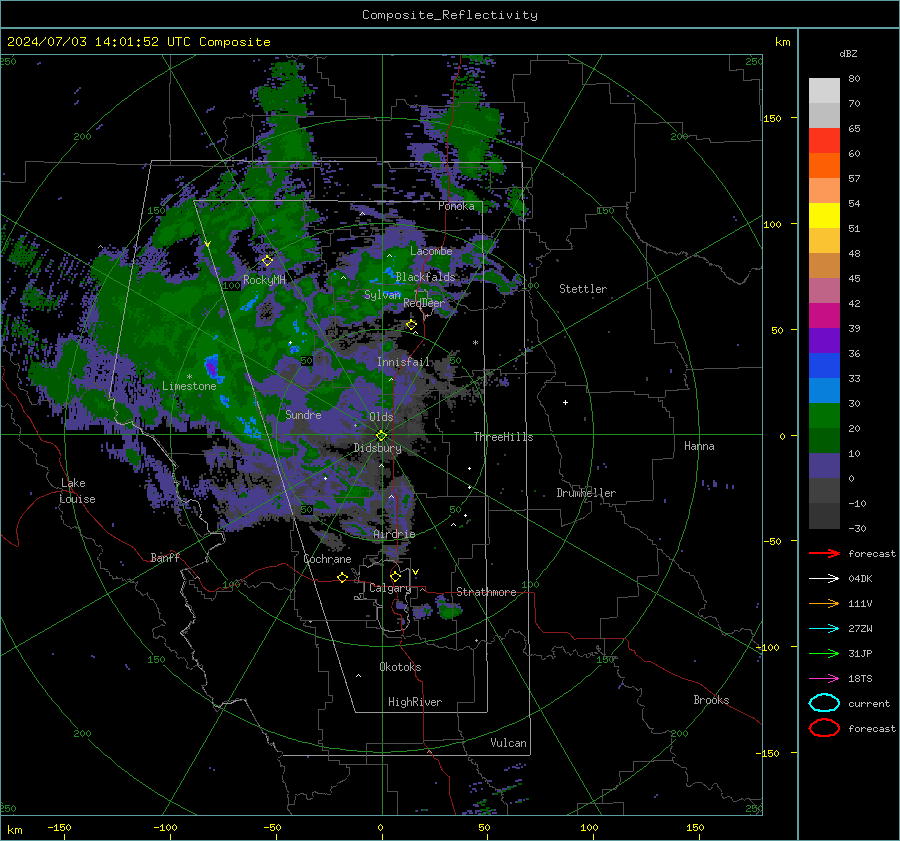Screen dimensions: 900x841
Task: Click the Stettler city label
Action: coord(583,289)
